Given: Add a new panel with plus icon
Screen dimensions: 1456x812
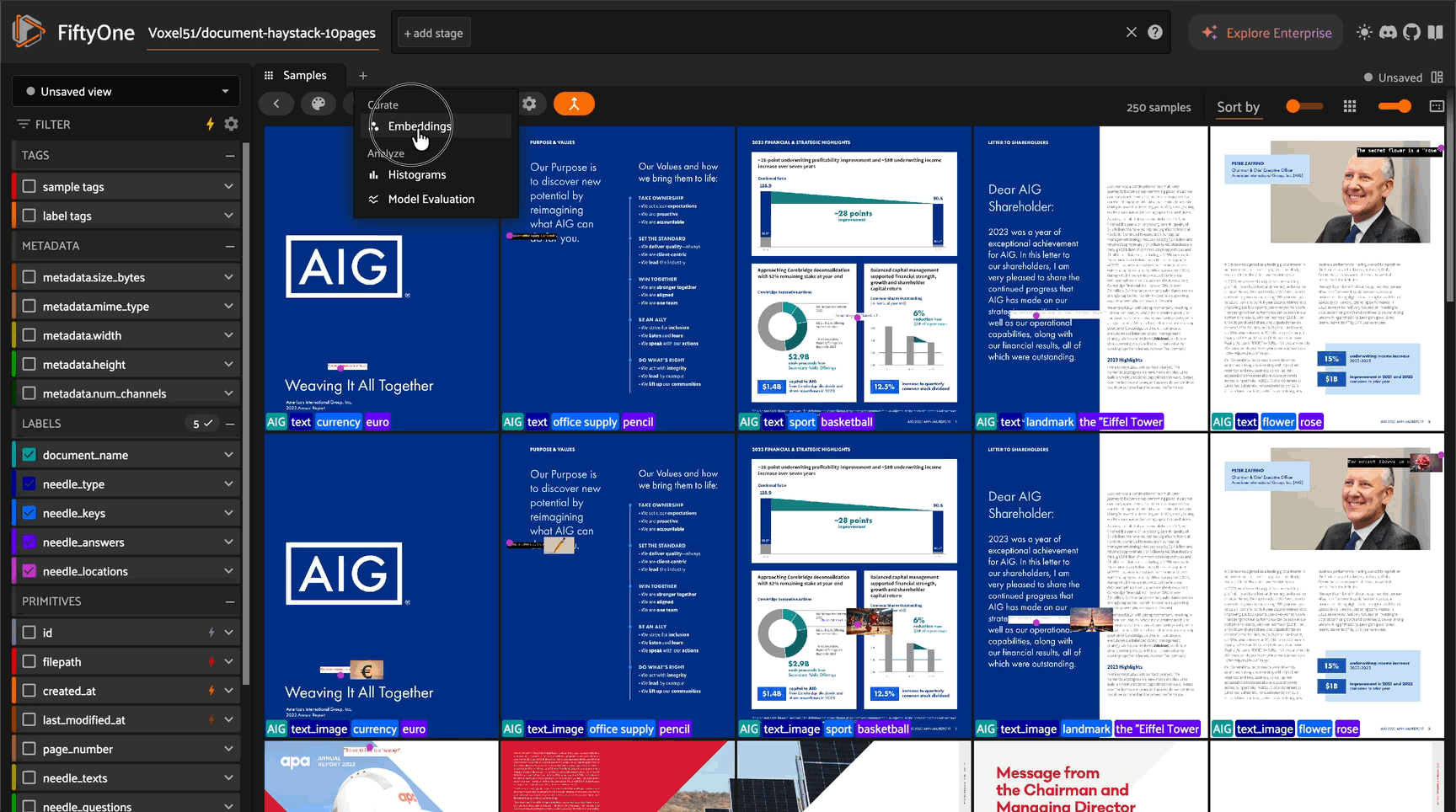Looking at the screenshot, I should pyautogui.click(x=362, y=76).
